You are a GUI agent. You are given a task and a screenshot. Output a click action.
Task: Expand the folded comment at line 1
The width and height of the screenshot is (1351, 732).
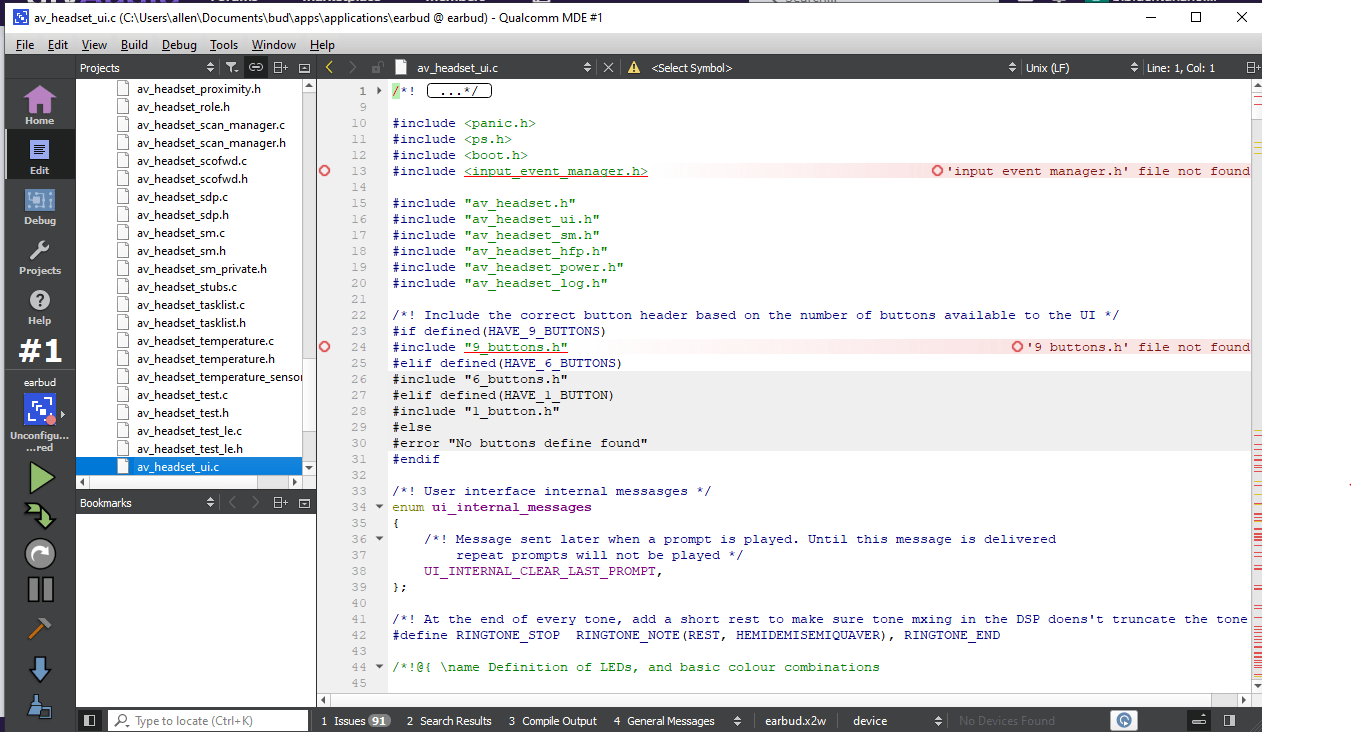click(378, 91)
